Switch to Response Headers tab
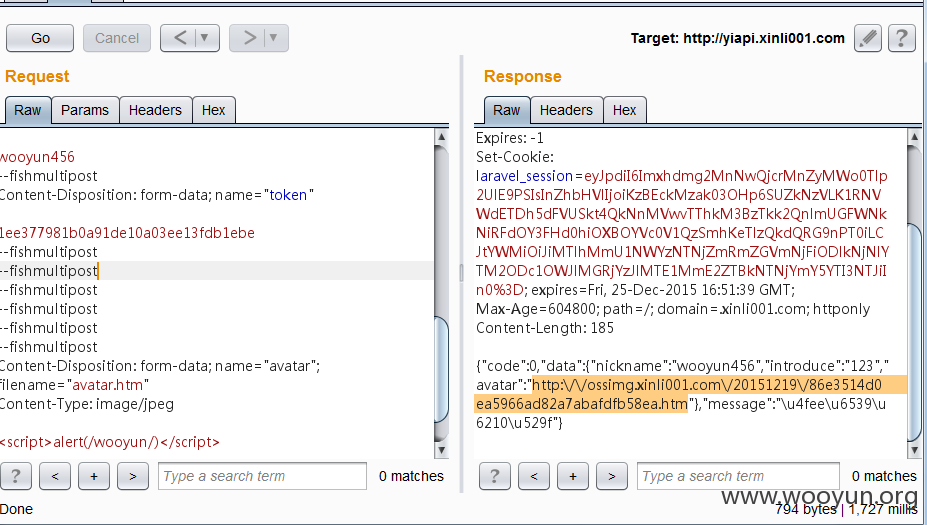Screen dimensions: 927x525 566,110
